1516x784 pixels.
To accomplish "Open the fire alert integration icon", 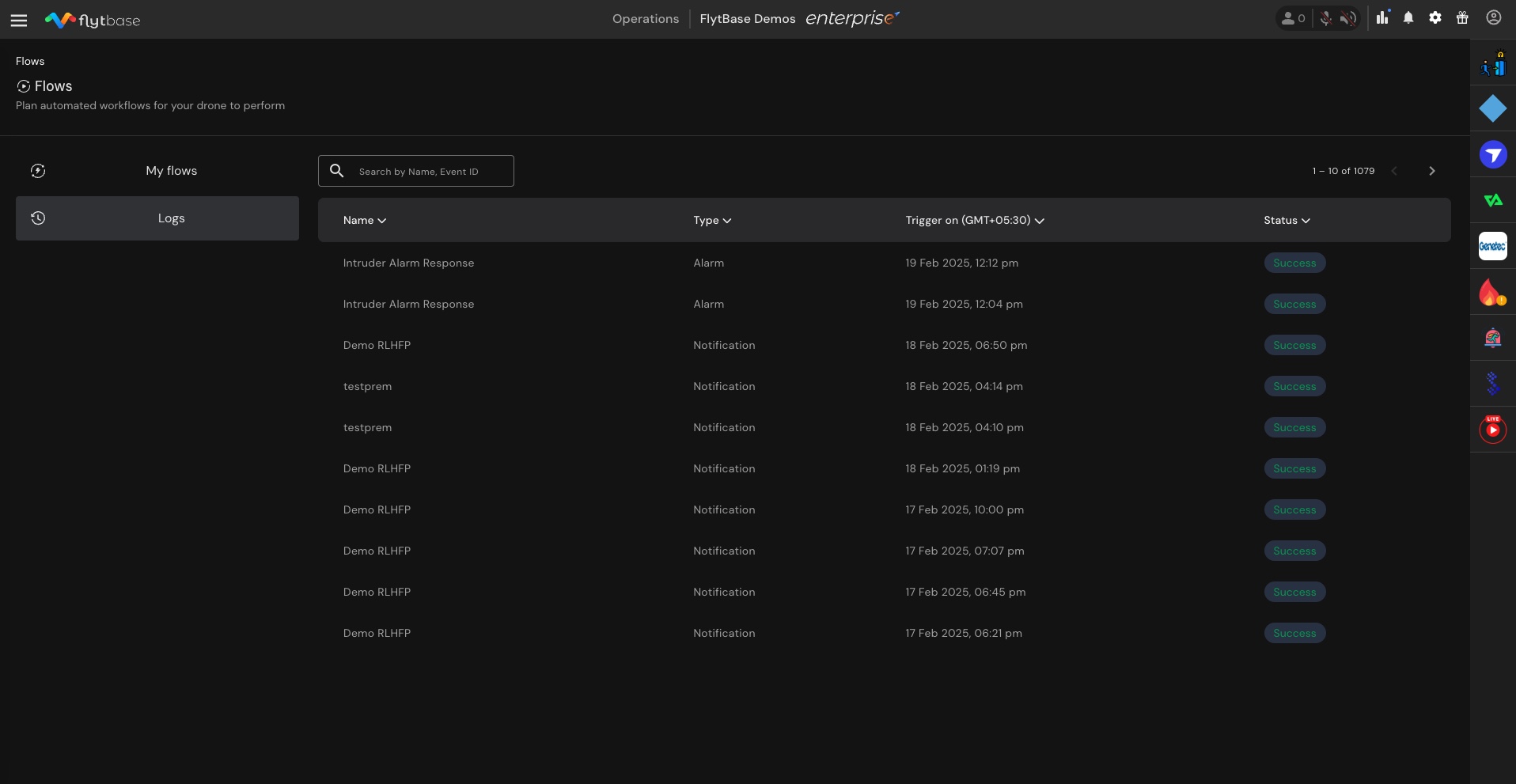I will click(1492, 293).
